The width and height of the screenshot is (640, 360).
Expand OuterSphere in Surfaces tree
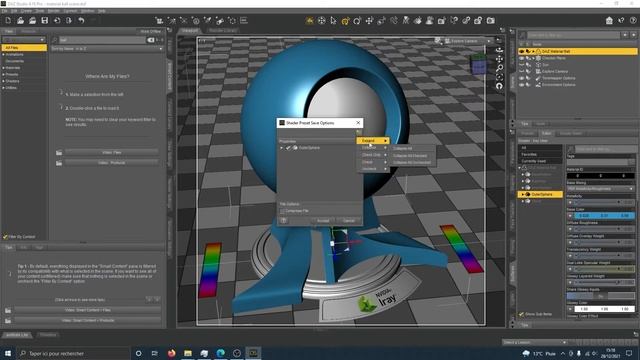[523, 194]
